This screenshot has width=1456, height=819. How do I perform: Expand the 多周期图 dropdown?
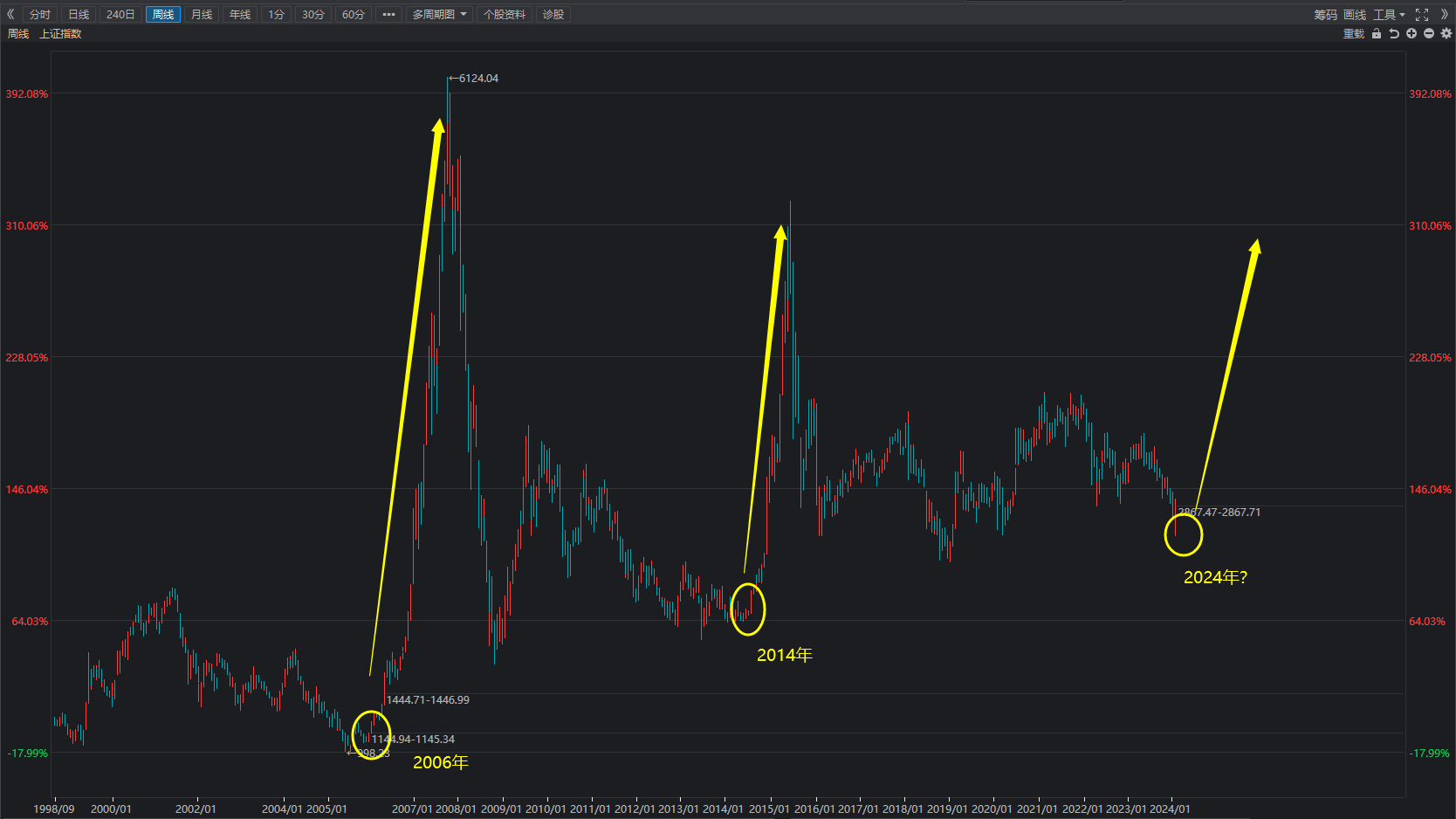tap(439, 15)
